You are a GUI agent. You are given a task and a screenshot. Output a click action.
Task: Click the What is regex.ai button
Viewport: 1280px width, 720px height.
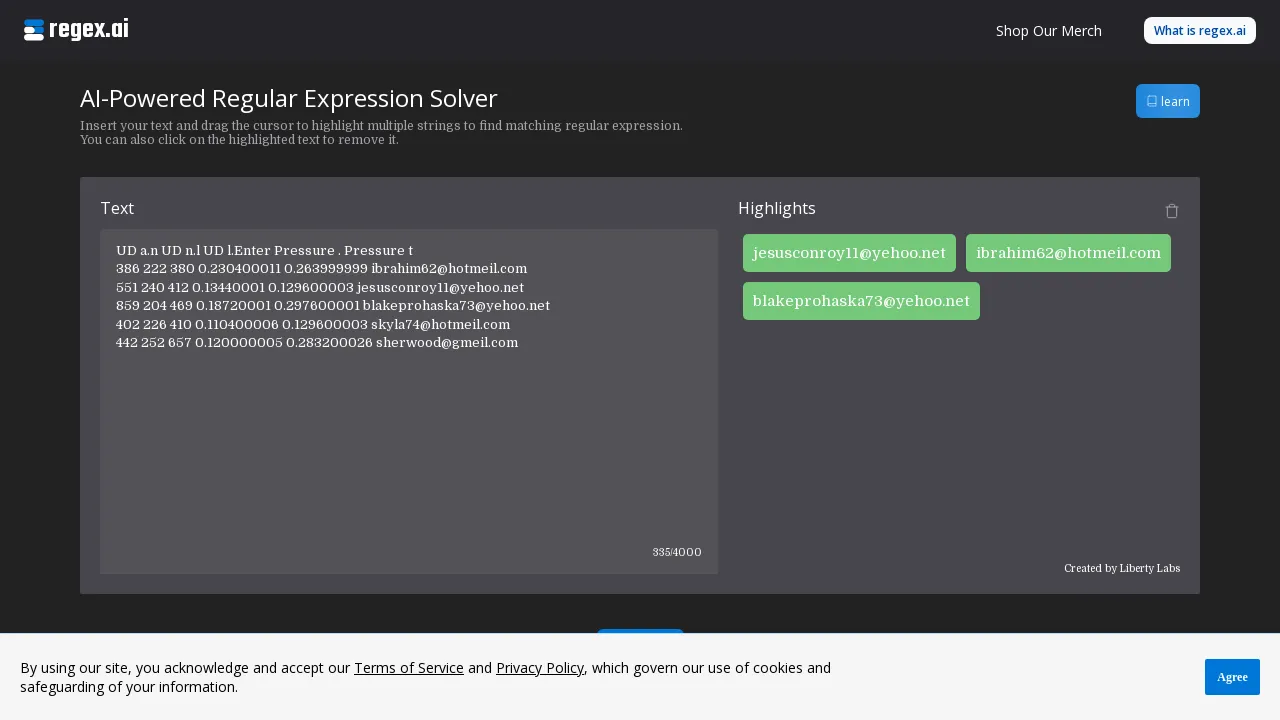click(x=1200, y=31)
